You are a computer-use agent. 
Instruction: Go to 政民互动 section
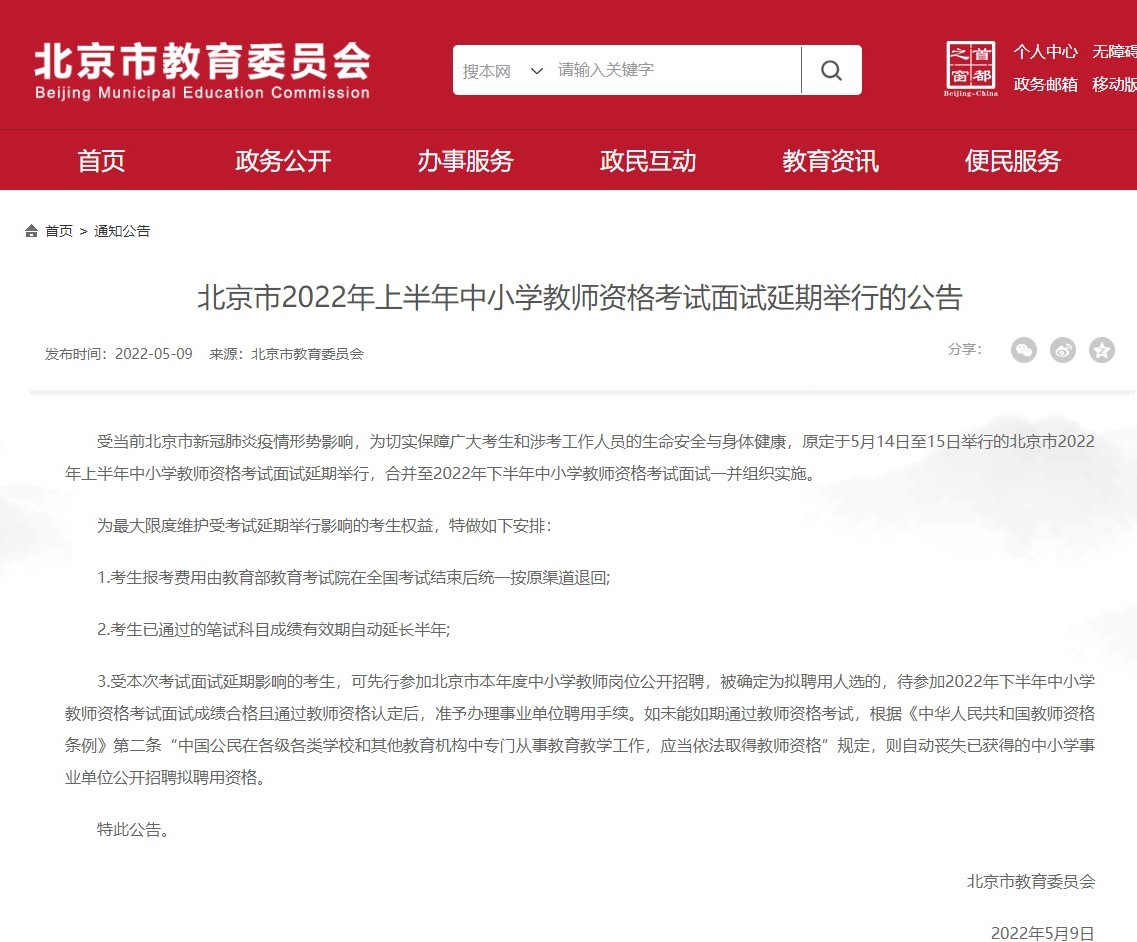click(x=647, y=161)
